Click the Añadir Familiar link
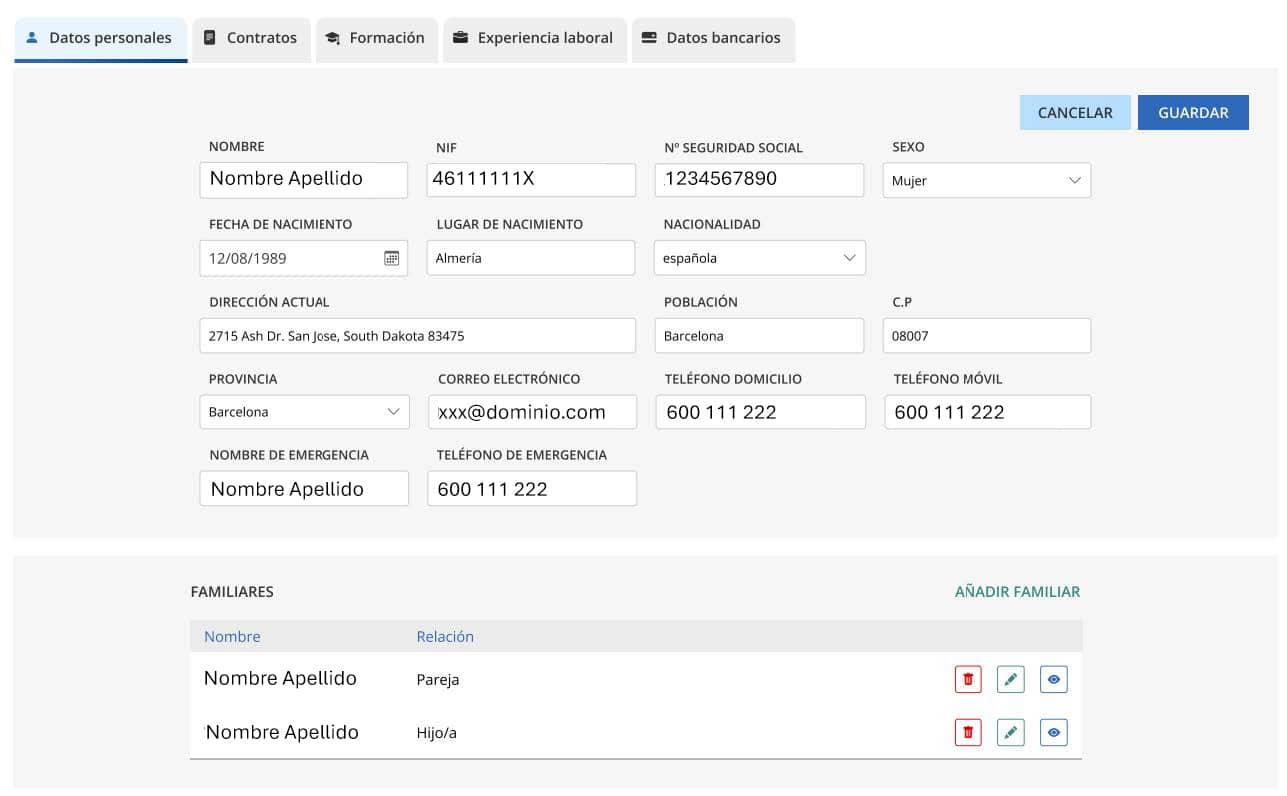Image resolution: width=1287 pixels, height=796 pixels. pos(1017,592)
